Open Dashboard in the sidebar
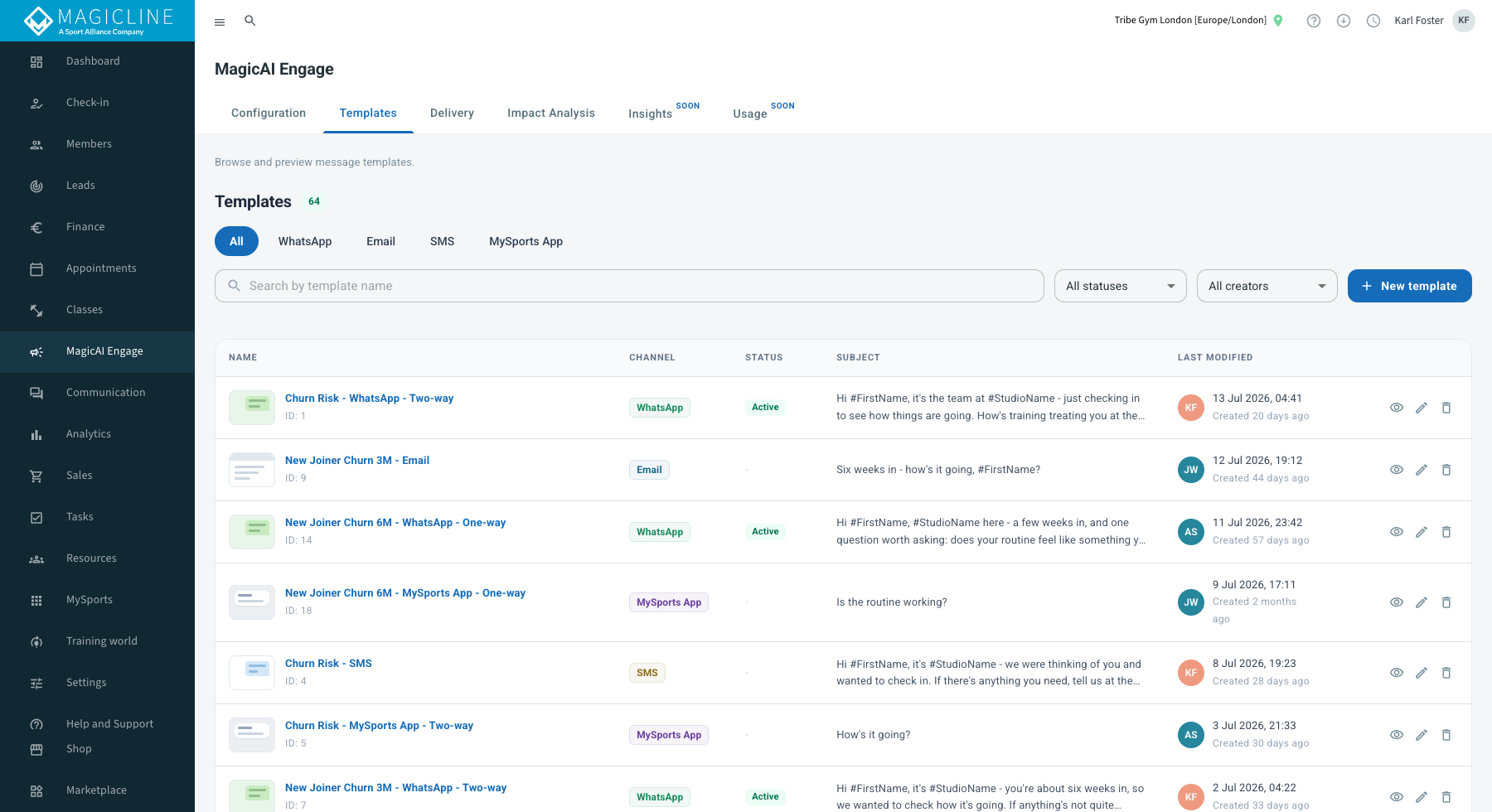 (x=97, y=61)
